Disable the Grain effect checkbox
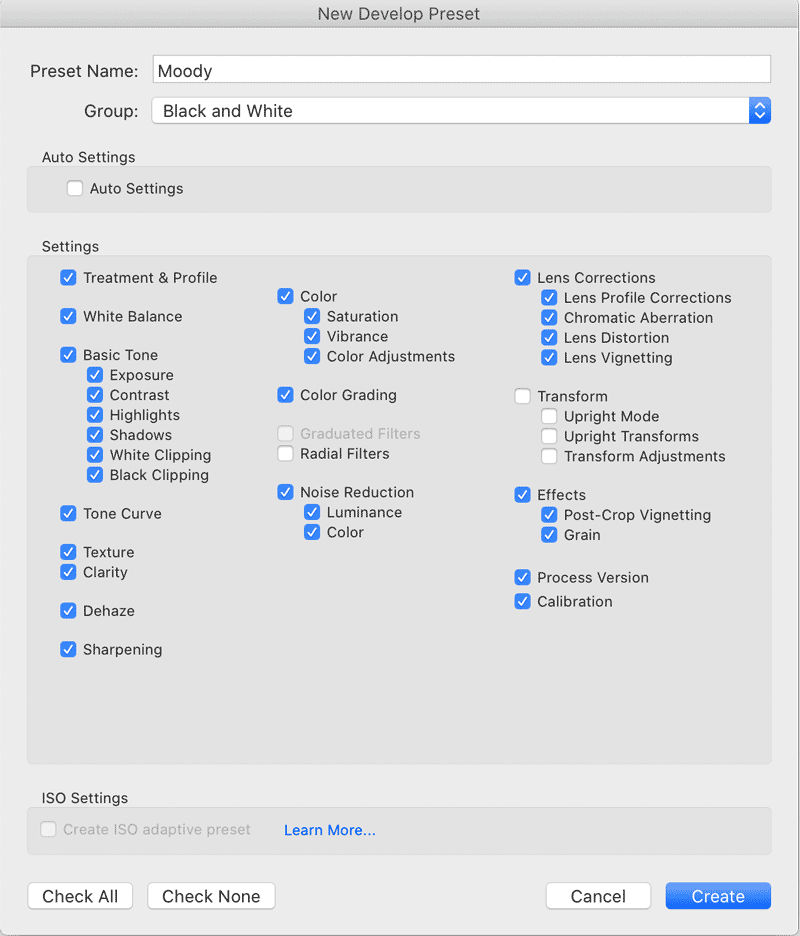The height and width of the screenshot is (936, 800). click(549, 535)
